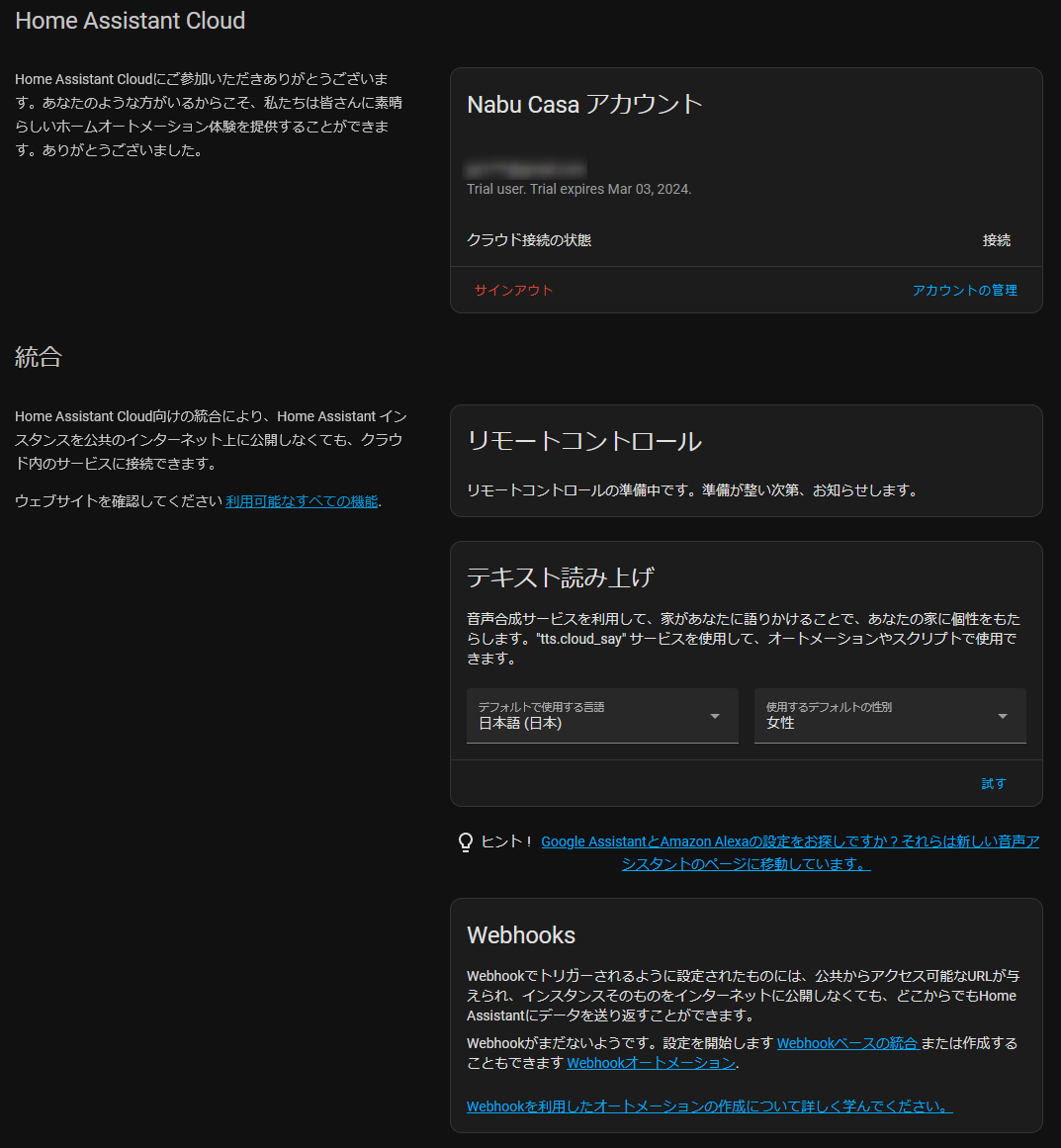
Task: Click the 接続 connection status value
Action: [996, 240]
